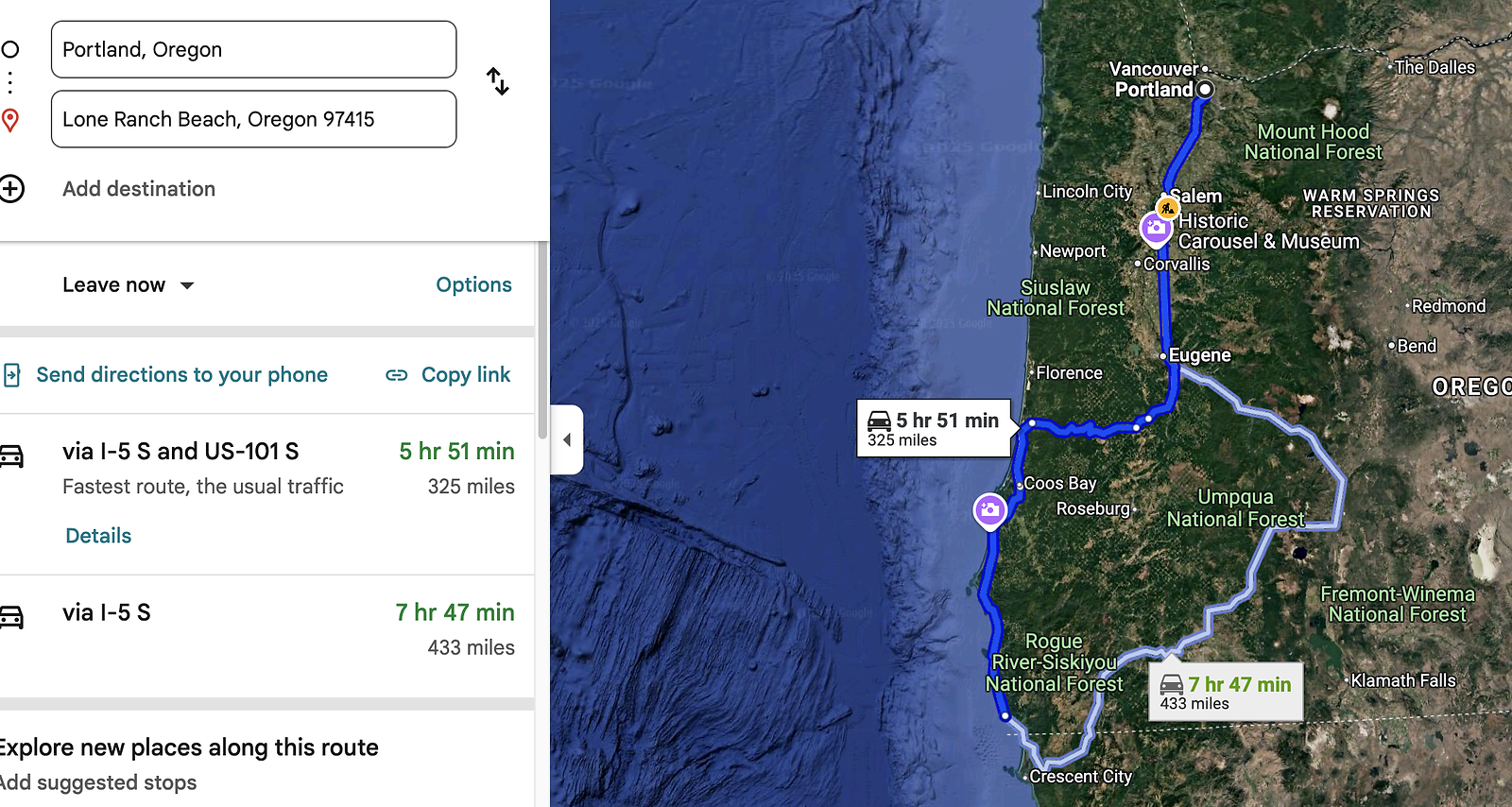The height and width of the screenshot is (807, 1512).
Task: Edit the Portland, Oregon starting point field
Action: [x=253, y=50]
